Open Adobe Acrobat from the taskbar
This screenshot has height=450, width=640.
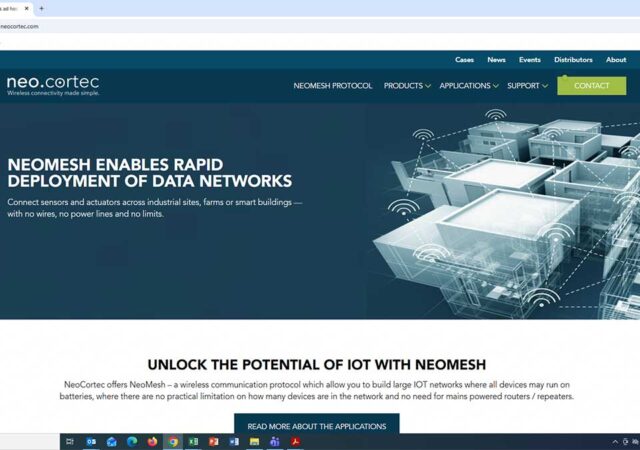coord(296,441)
